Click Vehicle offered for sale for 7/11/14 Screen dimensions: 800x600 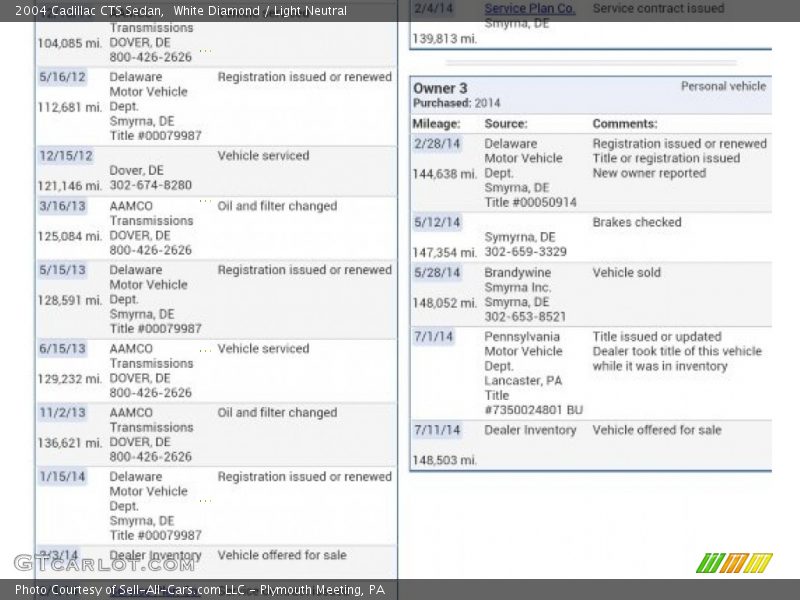(x=657, y=430)
